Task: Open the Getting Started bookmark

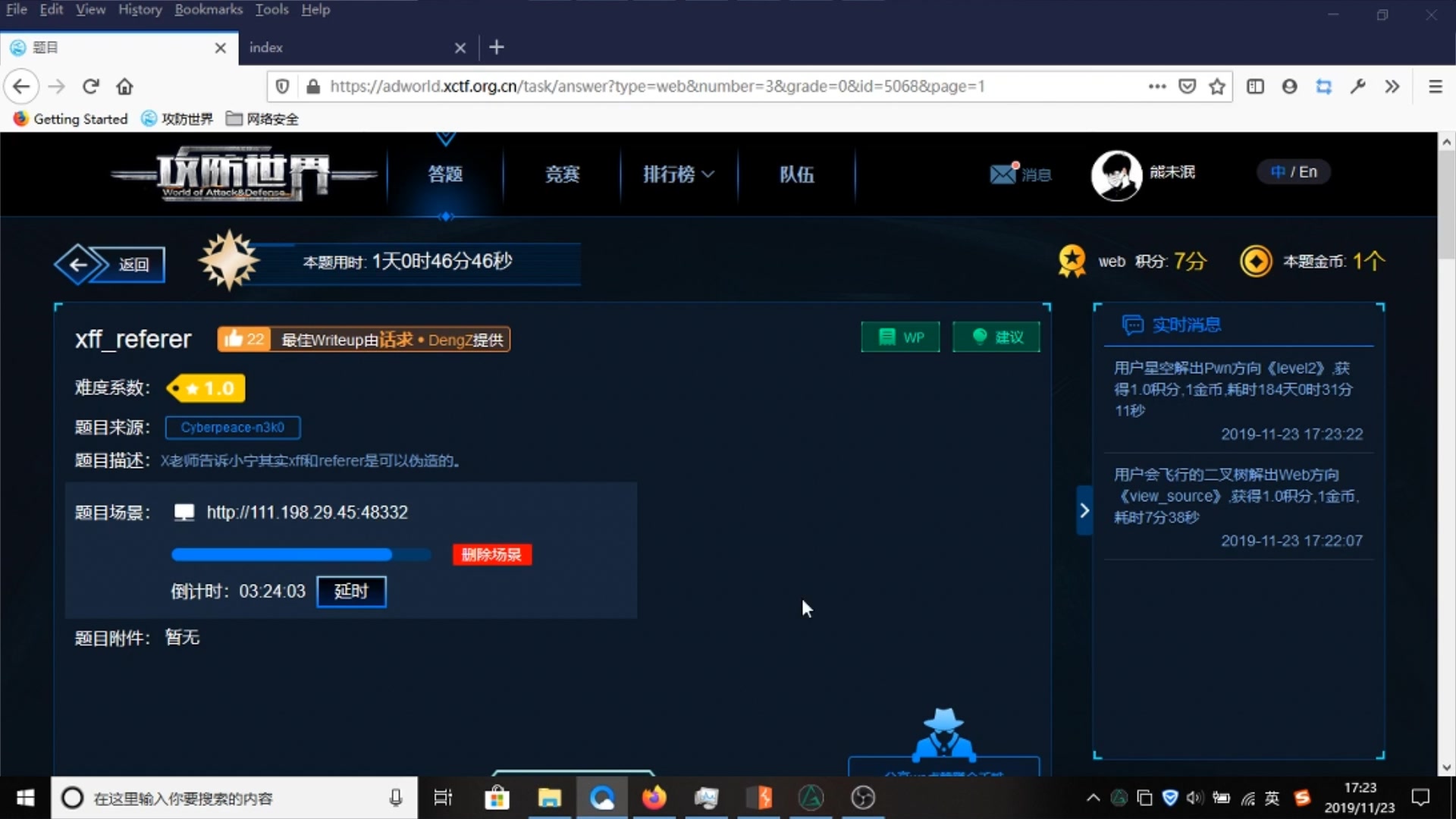Action: (x=71, y=119)
